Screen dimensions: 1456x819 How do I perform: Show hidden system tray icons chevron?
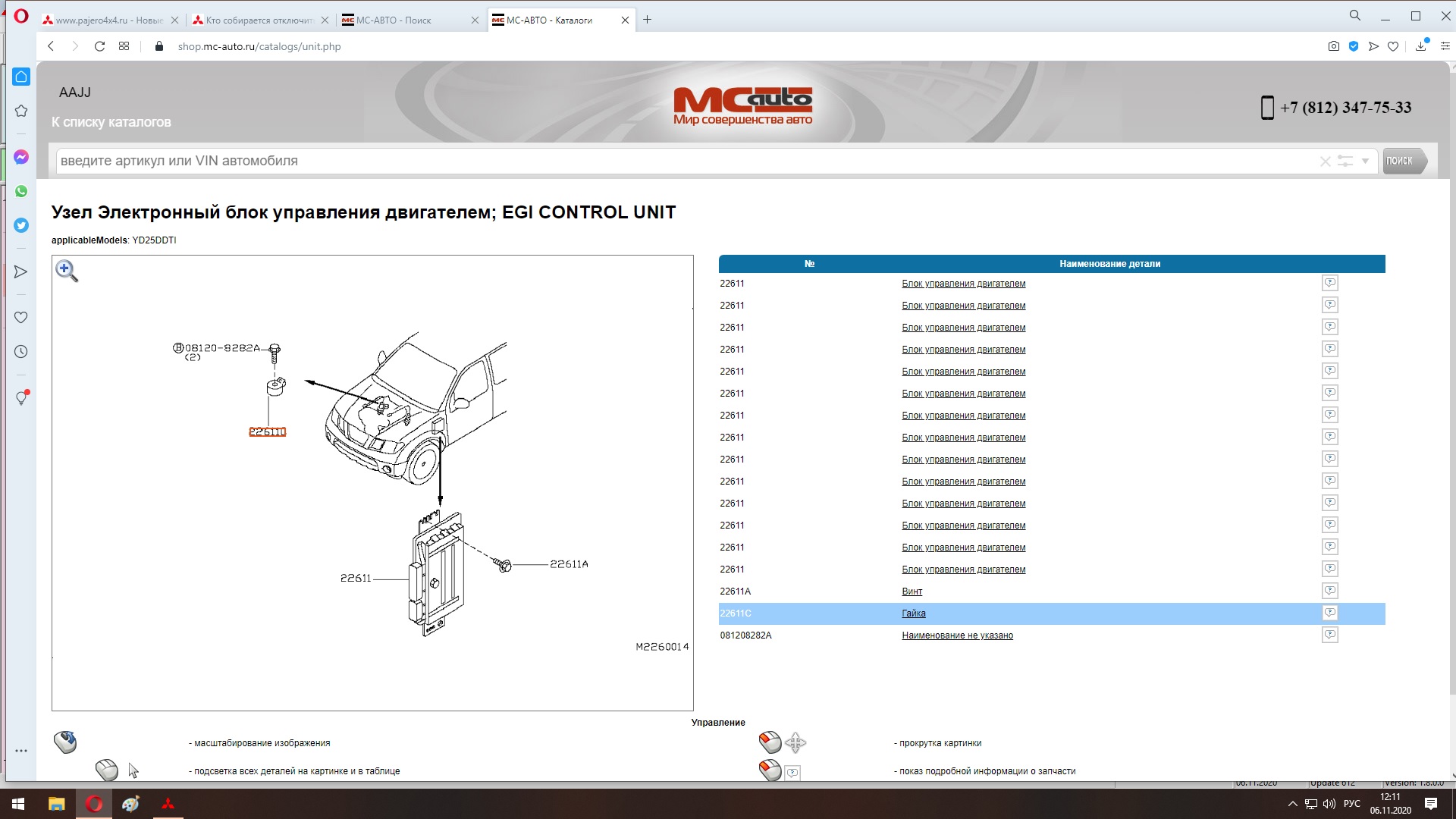coord(1292,804)
